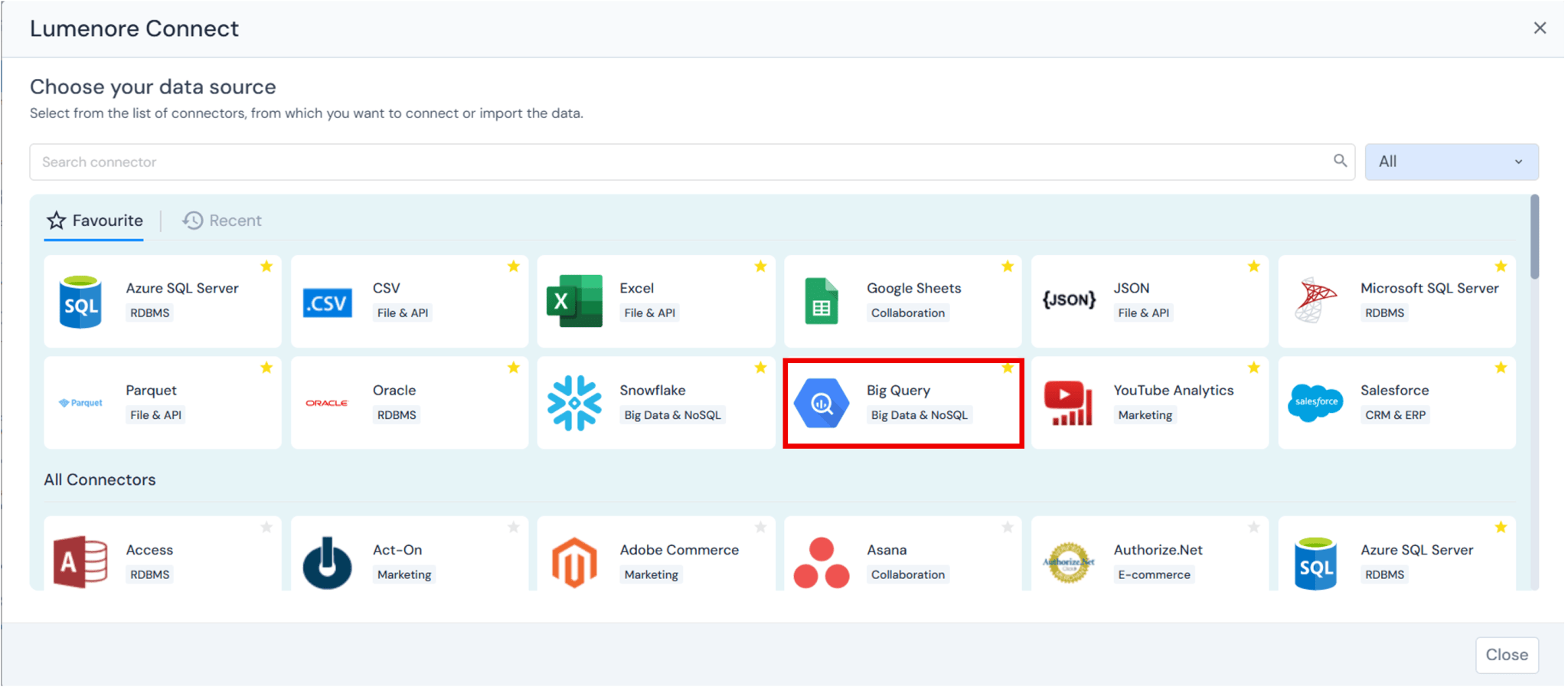Mark Act-On as favourite with star
Screen dimensions: 1568x687
pyautogui.click(x=514, y=527)
